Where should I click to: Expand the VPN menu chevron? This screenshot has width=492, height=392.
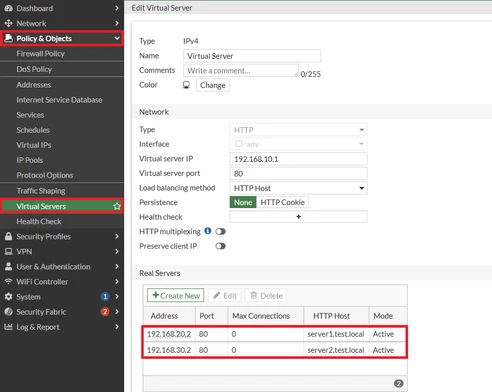(117, 251)
